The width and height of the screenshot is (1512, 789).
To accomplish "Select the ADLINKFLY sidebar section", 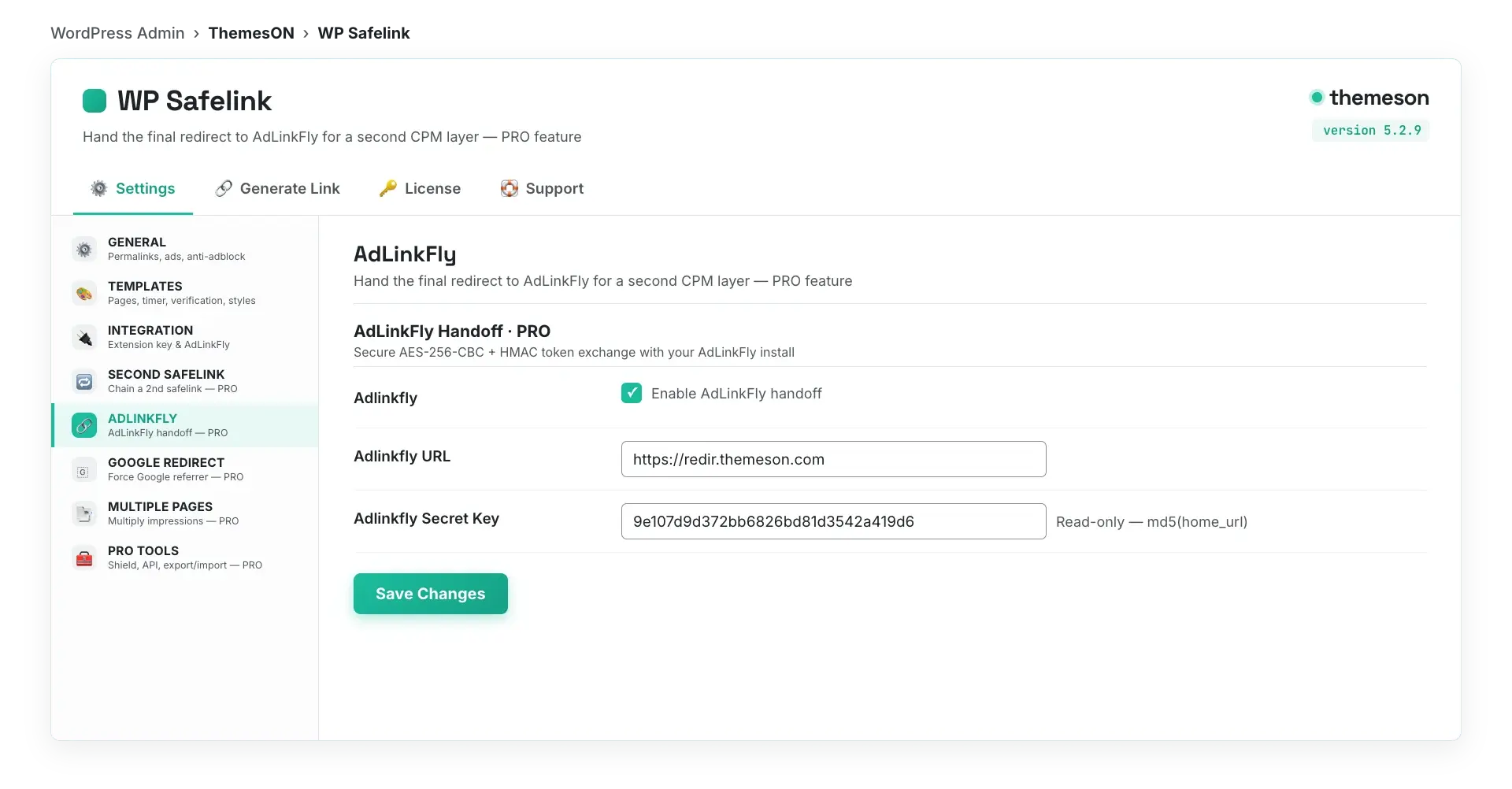I will pyautogui.click(x=185, y=425).
